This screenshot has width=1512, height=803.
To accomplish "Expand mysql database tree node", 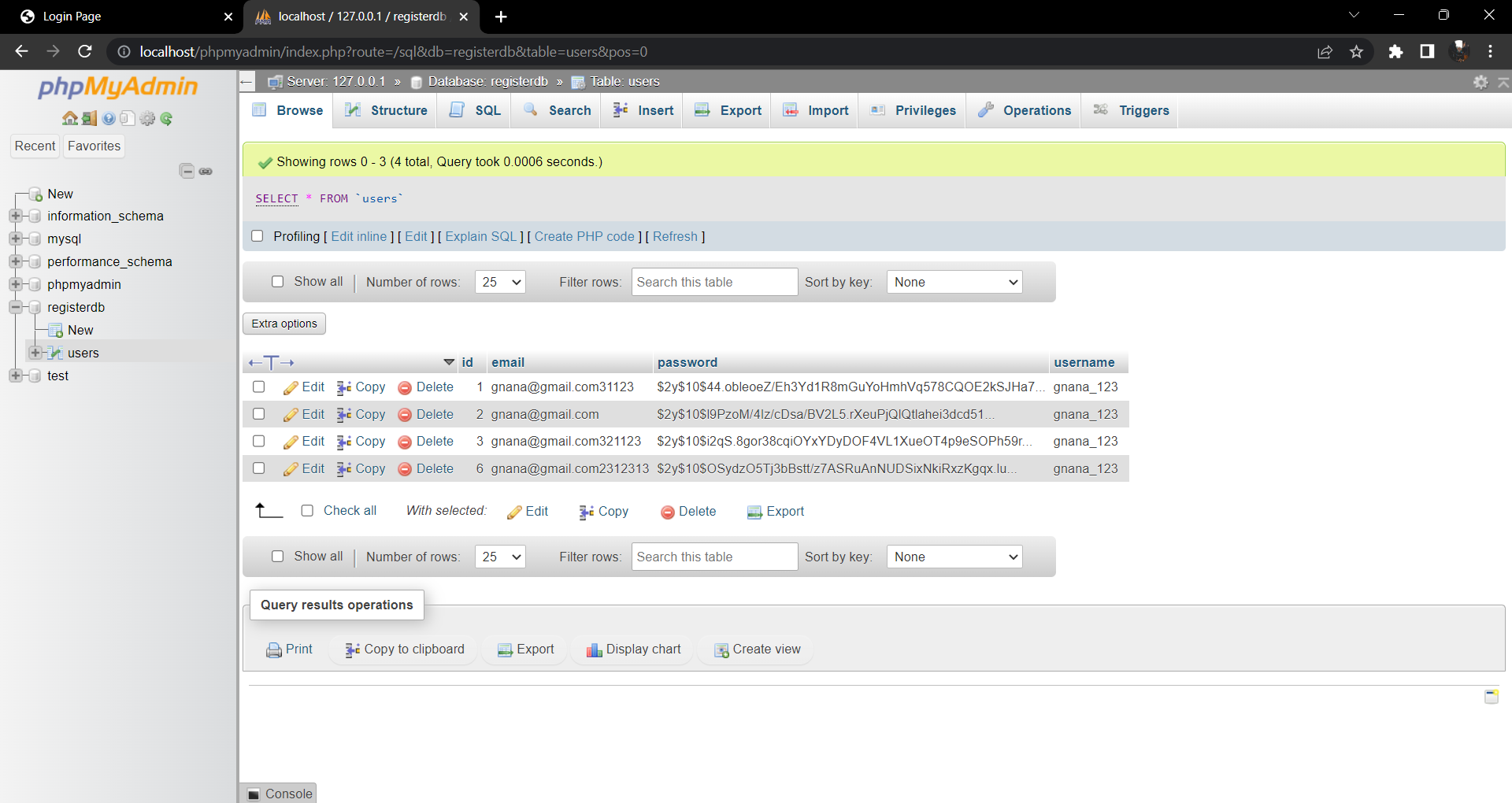I will [x=15, y=239].
